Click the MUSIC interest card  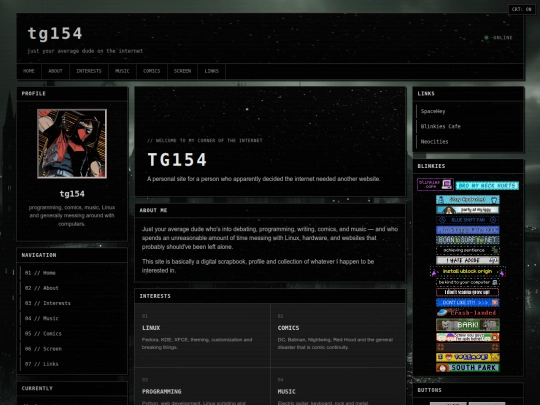[x=338, y=386]
